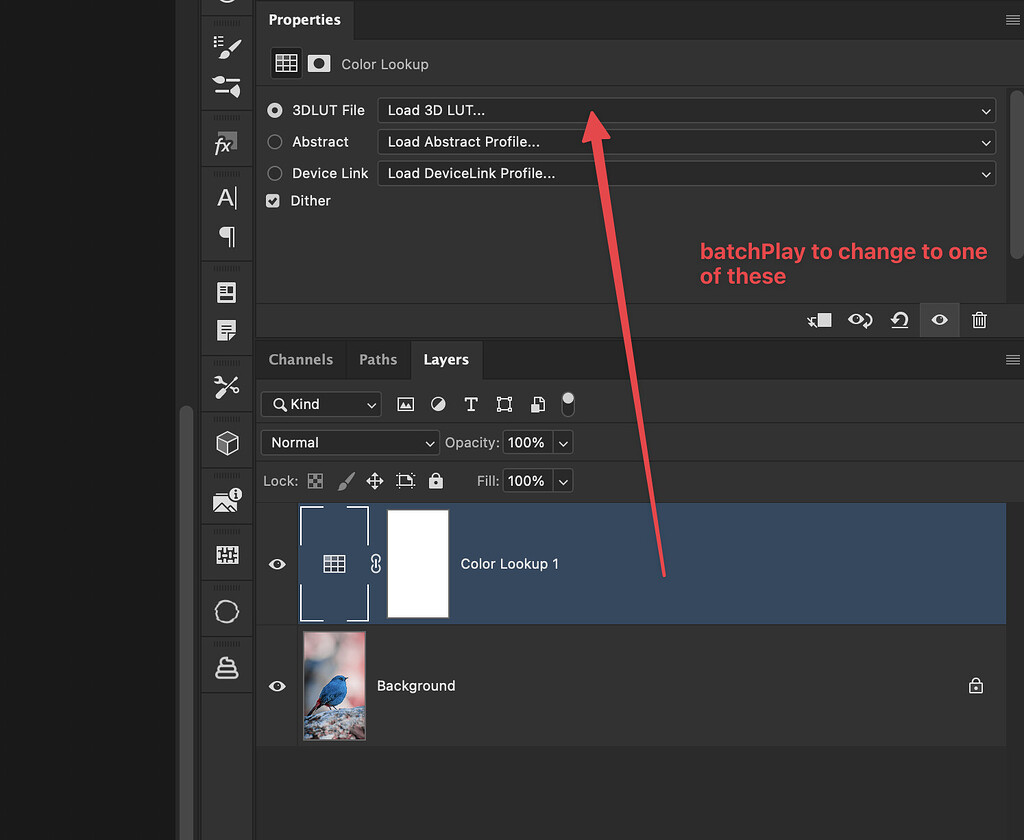The width and height of the screenshot is (1024, 840).
Task: Select the Abstract radio button
Action: pyautogui.click(x=272, y=142)
